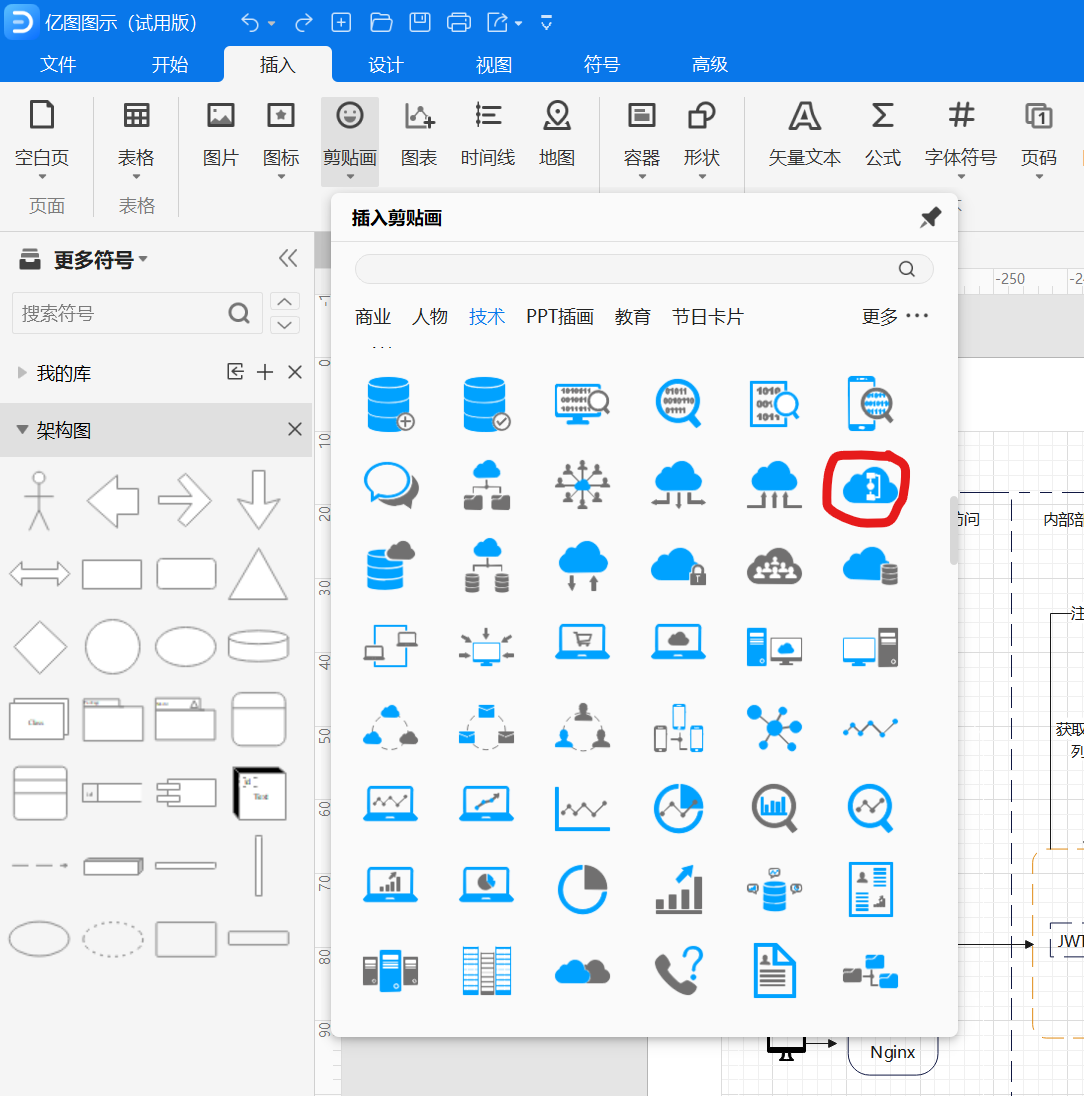1084x1096 pixels.
Task: Select the network nodes clipart
Action: click(x=774, y=728)
